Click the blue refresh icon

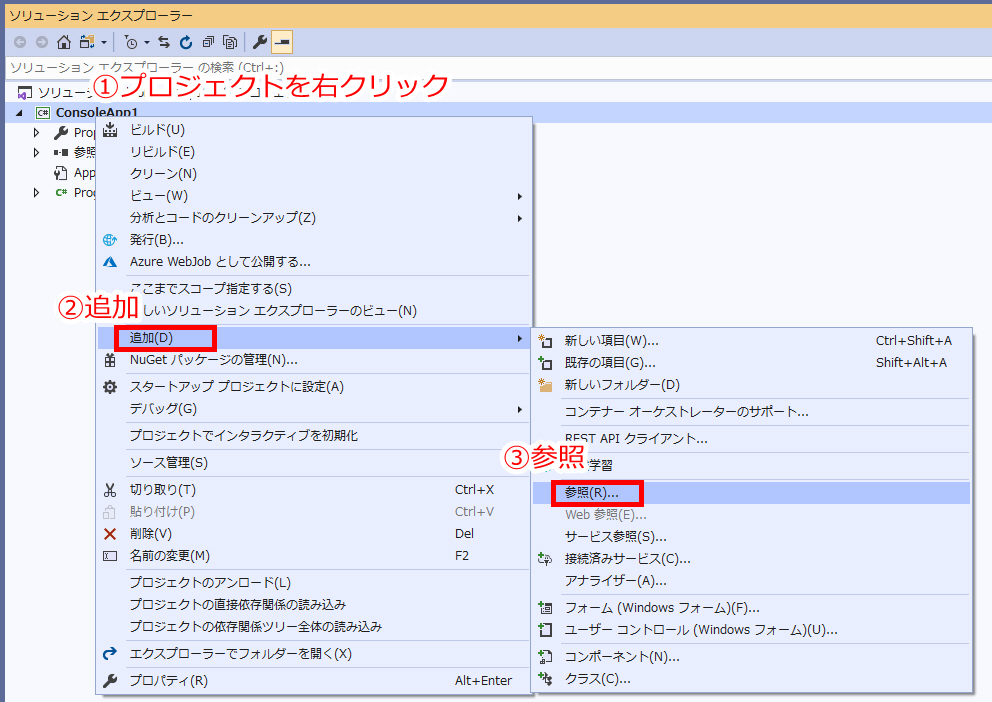(186, 42)
